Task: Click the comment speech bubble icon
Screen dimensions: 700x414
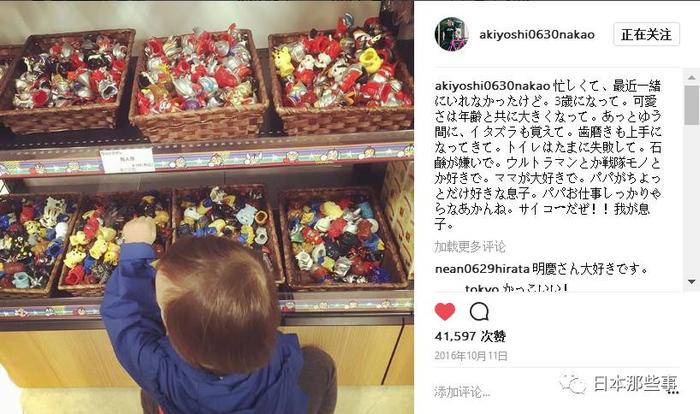Action: click(x=479, y=312)
